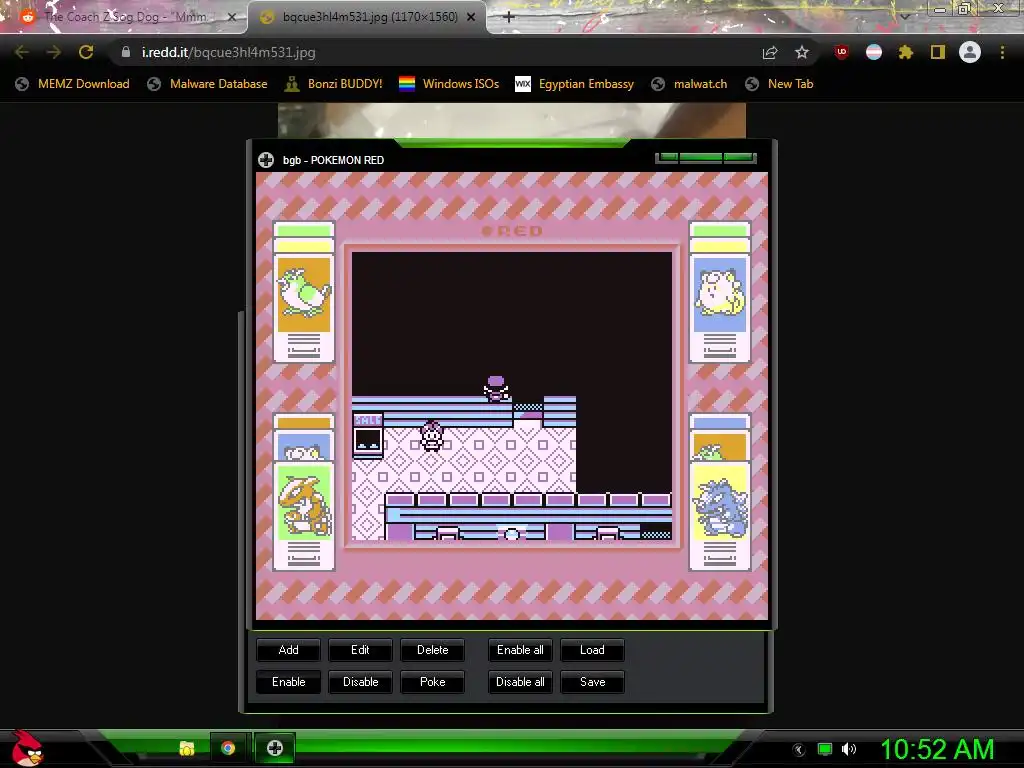1024x768 pixels.
Task: Go back in browser history
Action: click(x=22, y=52)
